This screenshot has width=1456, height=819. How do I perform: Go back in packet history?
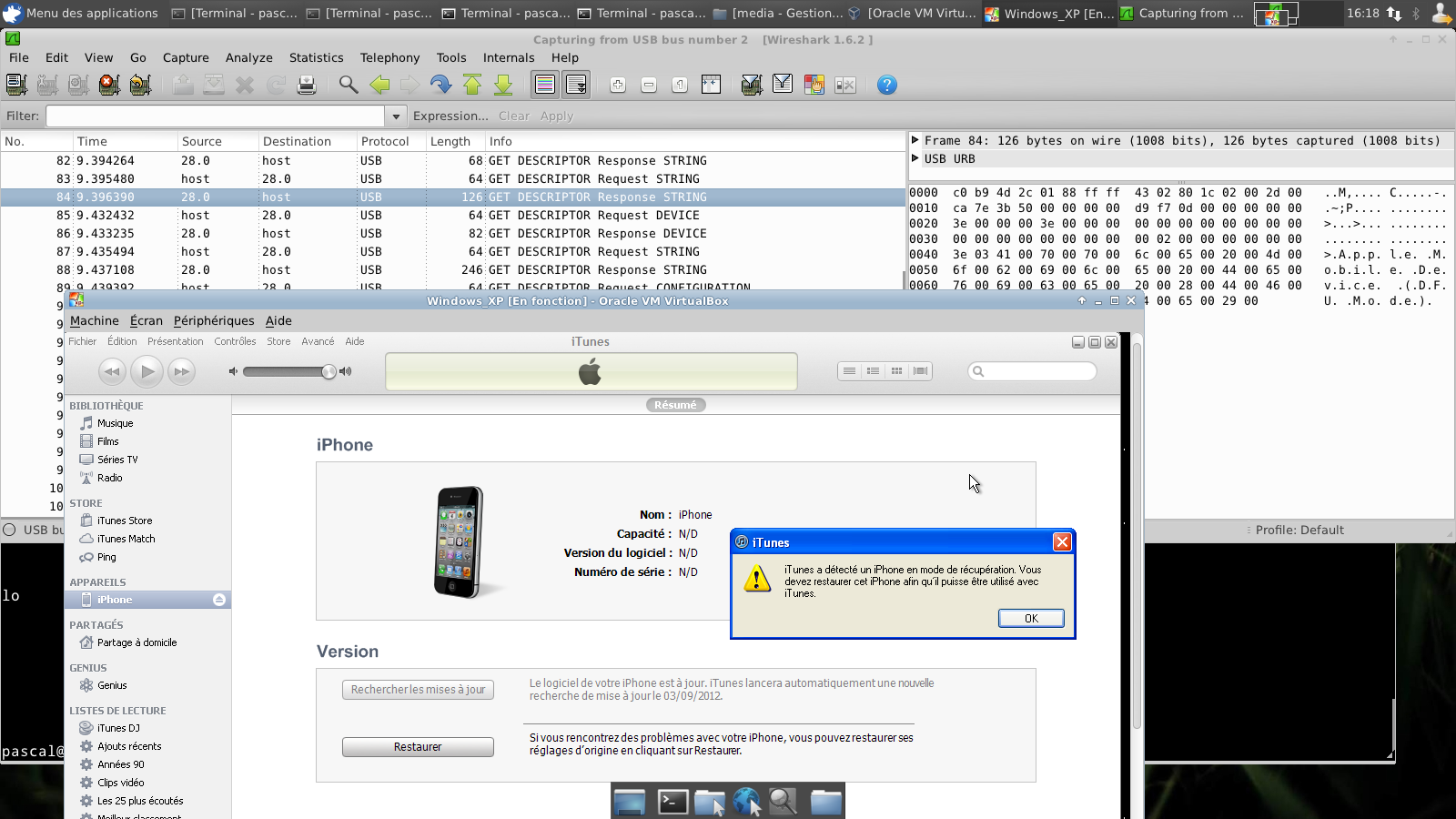[379, 85]
